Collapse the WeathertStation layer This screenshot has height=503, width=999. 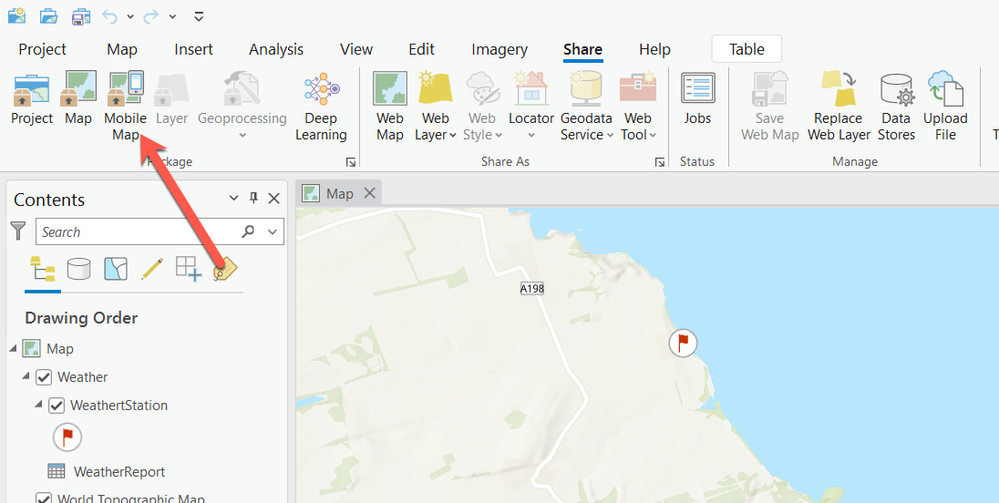39,404
